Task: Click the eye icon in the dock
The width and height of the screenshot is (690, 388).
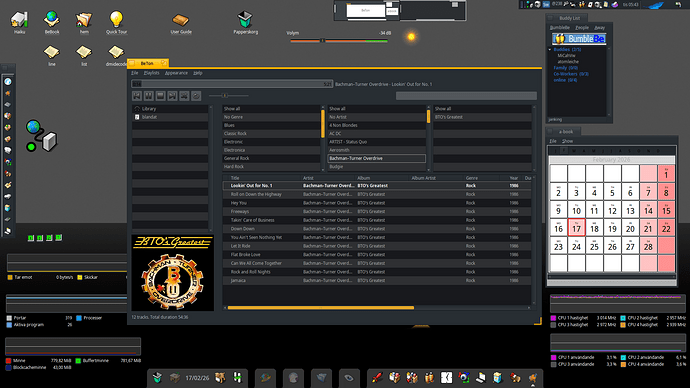Action: [349, 377]
